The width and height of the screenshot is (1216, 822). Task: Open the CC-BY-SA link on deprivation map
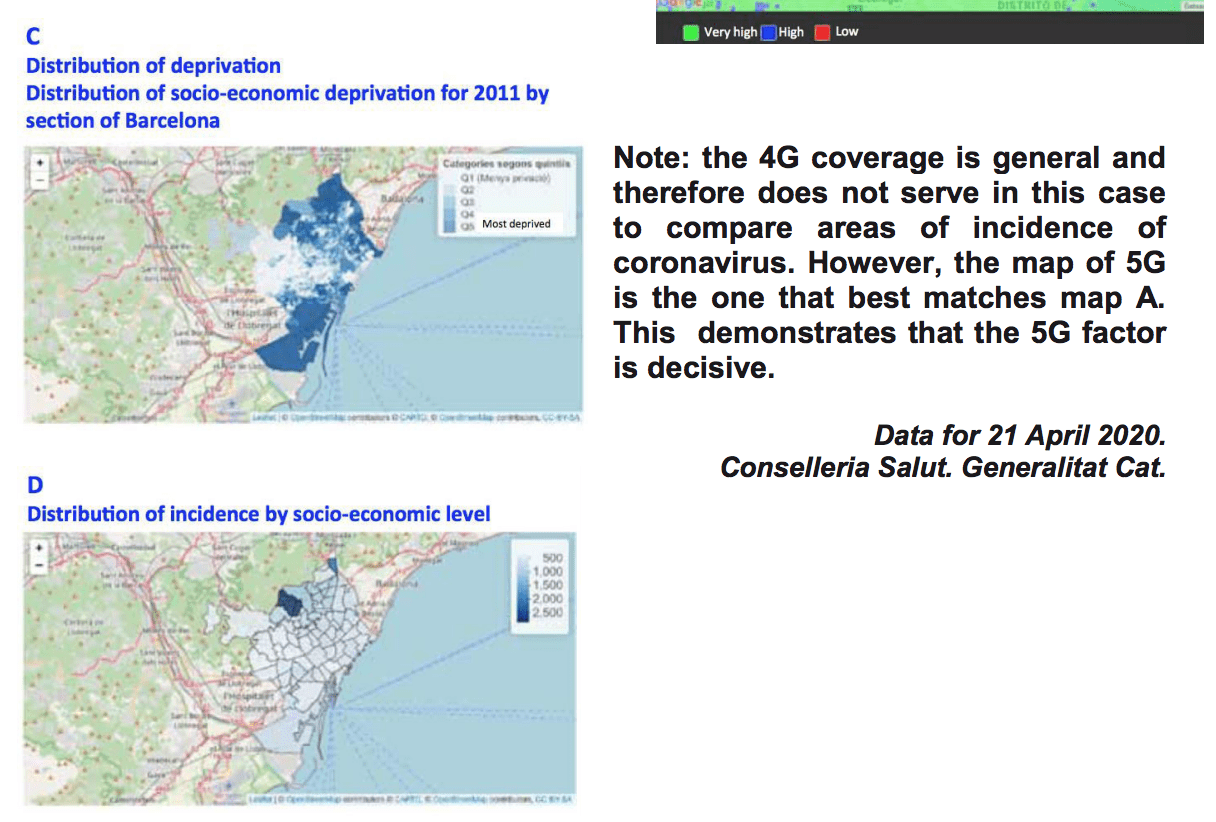pos(561,417)
